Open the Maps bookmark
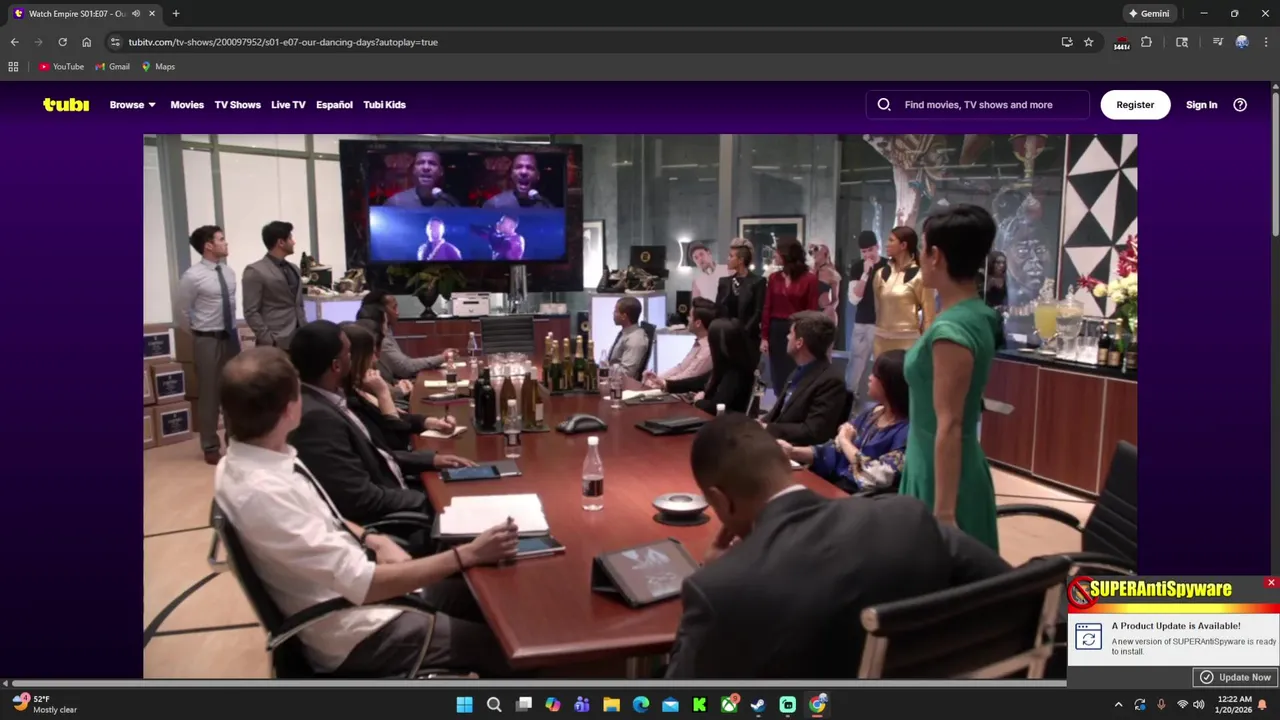Viewport: 1280px width, 720px height. (x=157, y=67)
